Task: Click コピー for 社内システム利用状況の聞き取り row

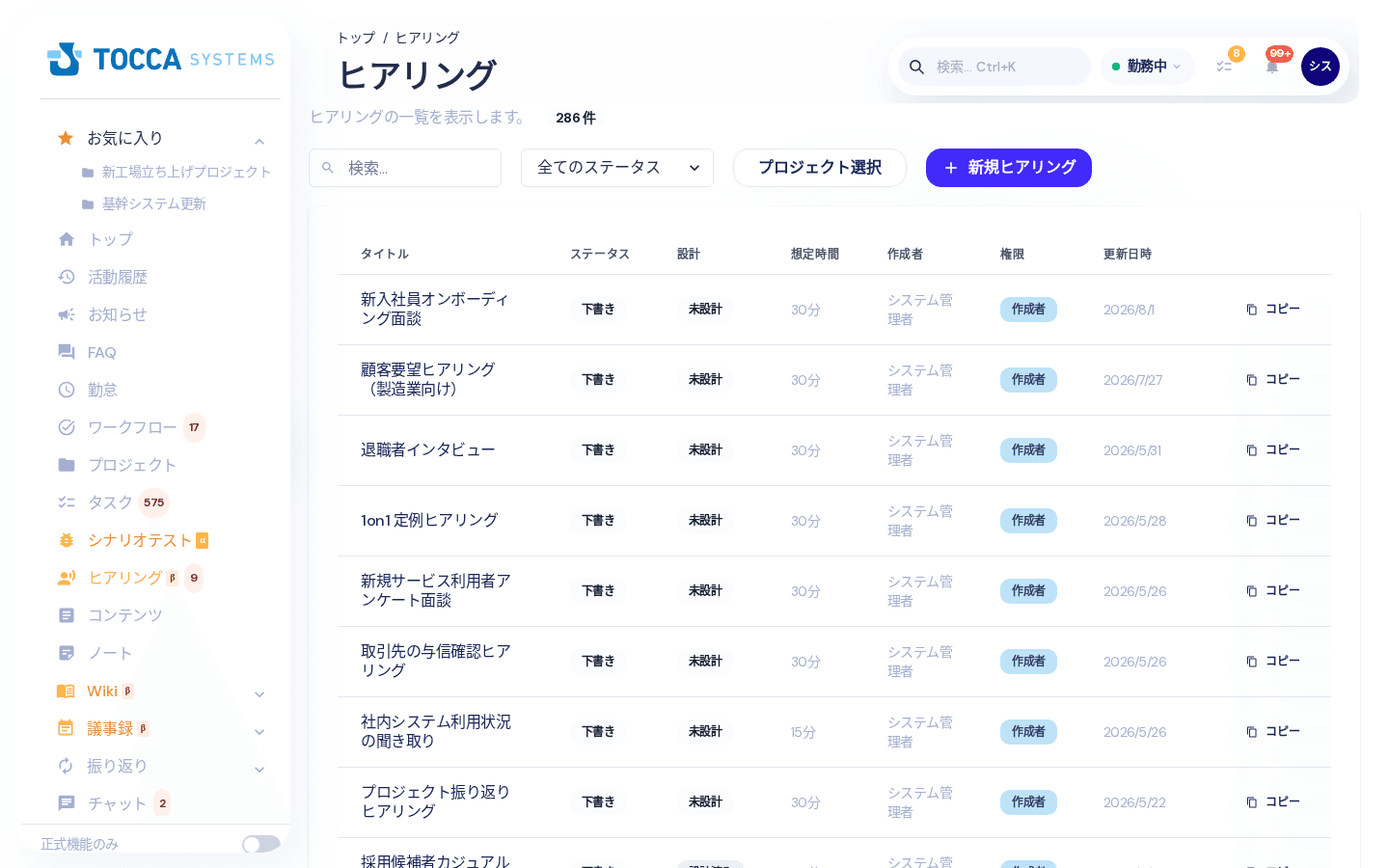Action: [x=1273, y=732]
